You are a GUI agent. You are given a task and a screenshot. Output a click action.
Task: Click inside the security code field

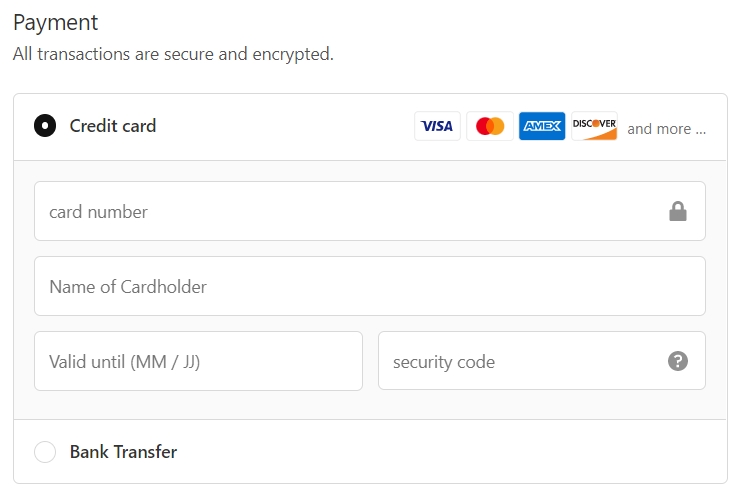542,360
